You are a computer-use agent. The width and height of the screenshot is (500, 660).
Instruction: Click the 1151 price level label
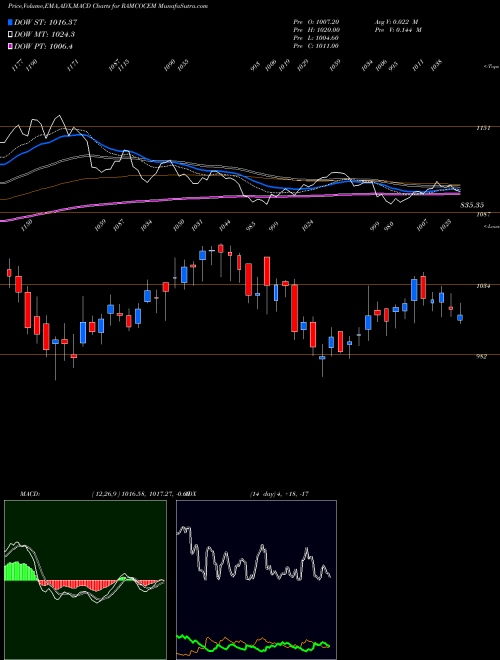pyautogui.click(x=483, y=128)
